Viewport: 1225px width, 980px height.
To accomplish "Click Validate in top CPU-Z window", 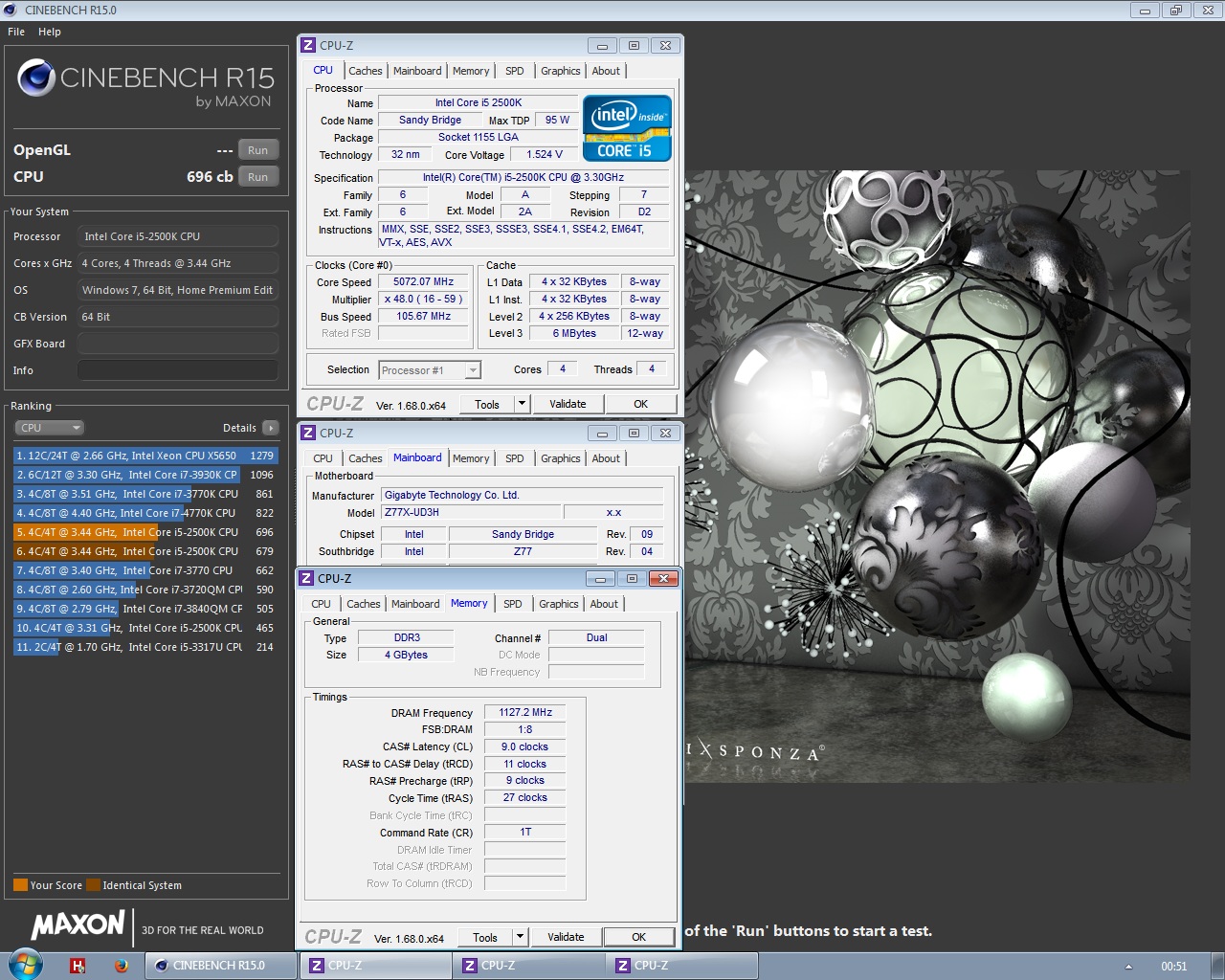I will pyautogui.click(x=568, y=404).
